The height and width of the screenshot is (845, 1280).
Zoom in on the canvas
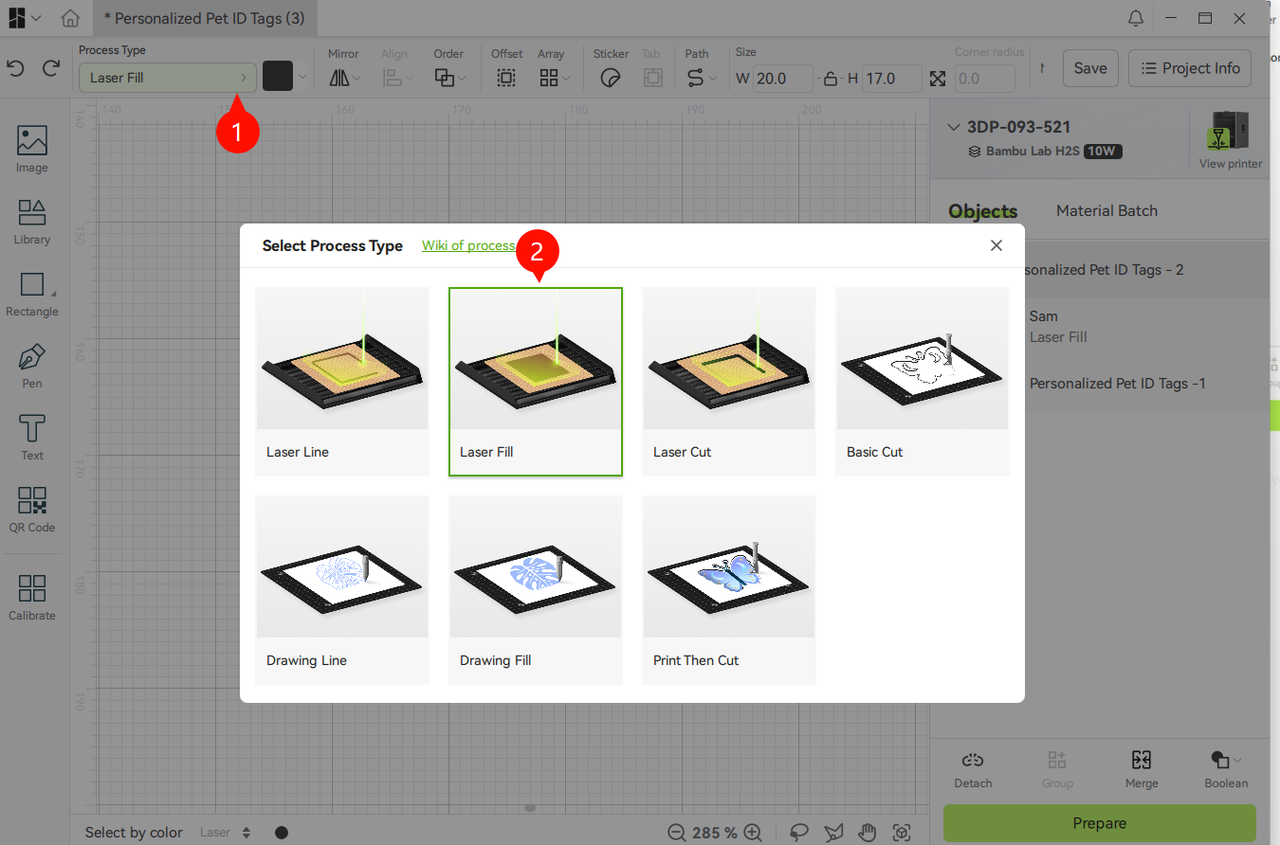(x=753, y=832)
